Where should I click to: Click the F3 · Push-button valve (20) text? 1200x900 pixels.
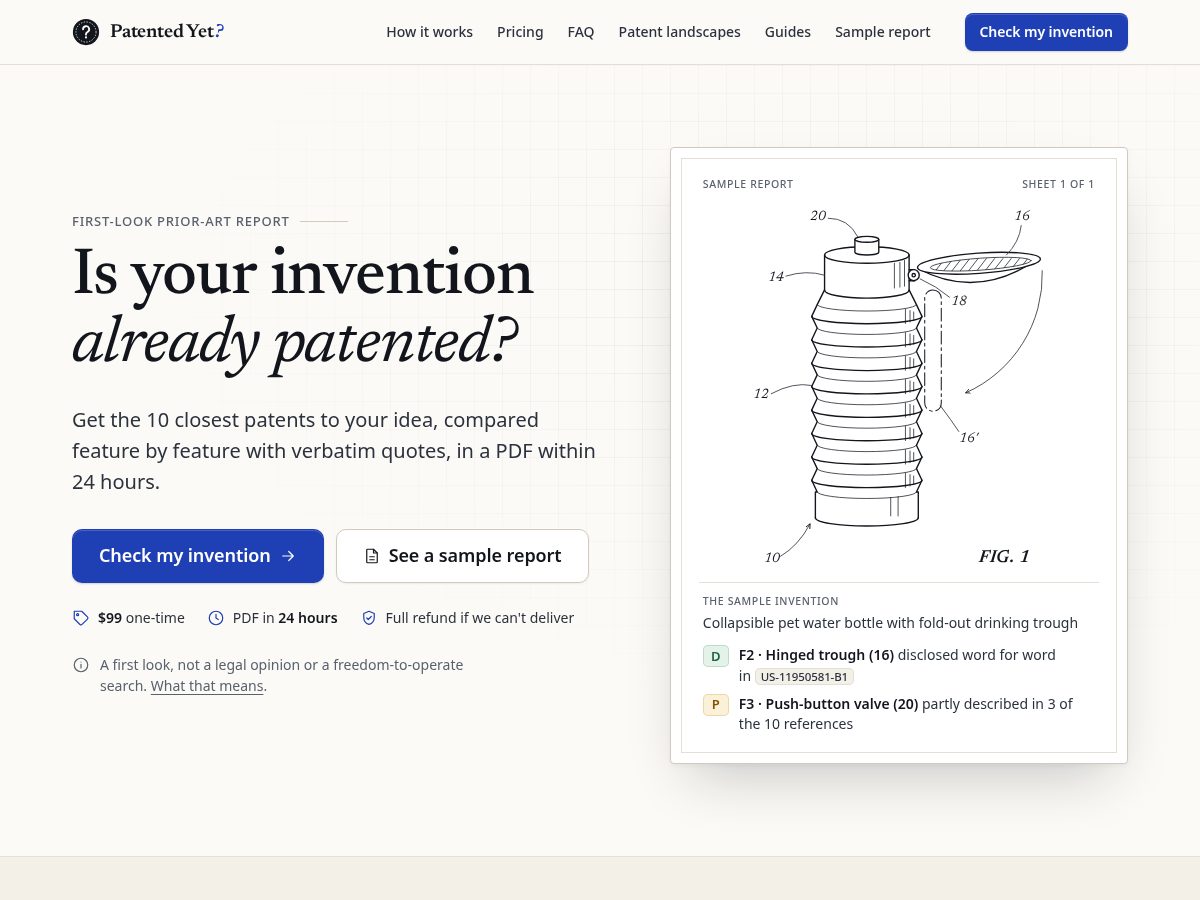tap(828, 704)
